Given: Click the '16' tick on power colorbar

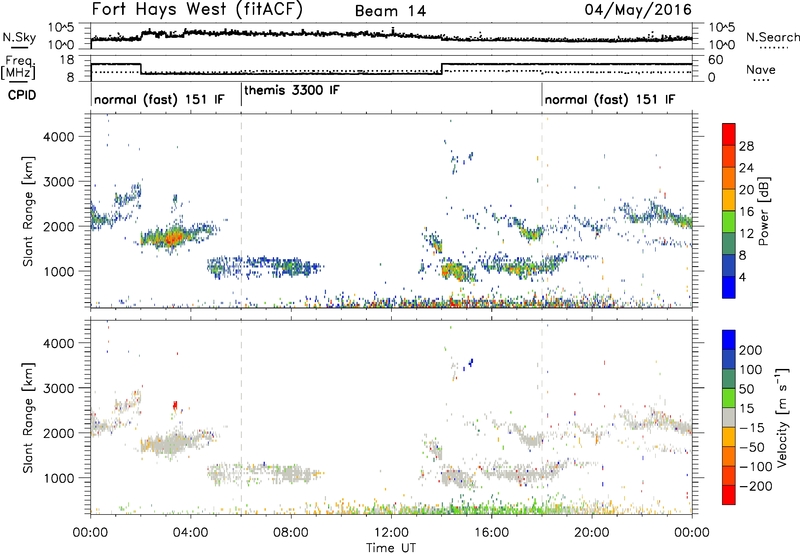Looking at the screenshot, I should [x=746, y=212].
